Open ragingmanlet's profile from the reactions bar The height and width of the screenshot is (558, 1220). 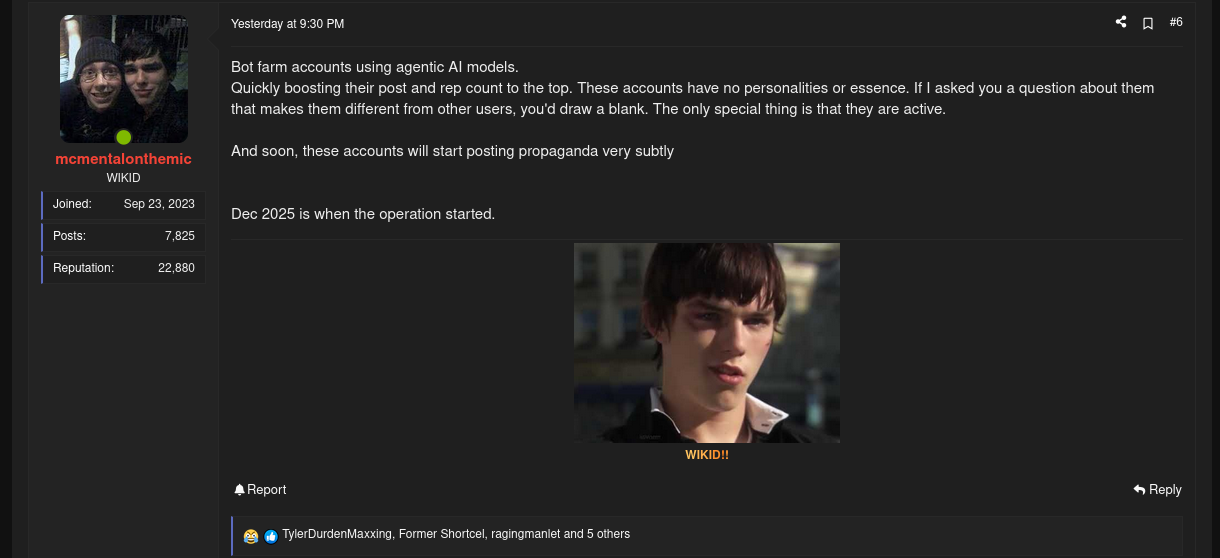click(x=525, y=534)
